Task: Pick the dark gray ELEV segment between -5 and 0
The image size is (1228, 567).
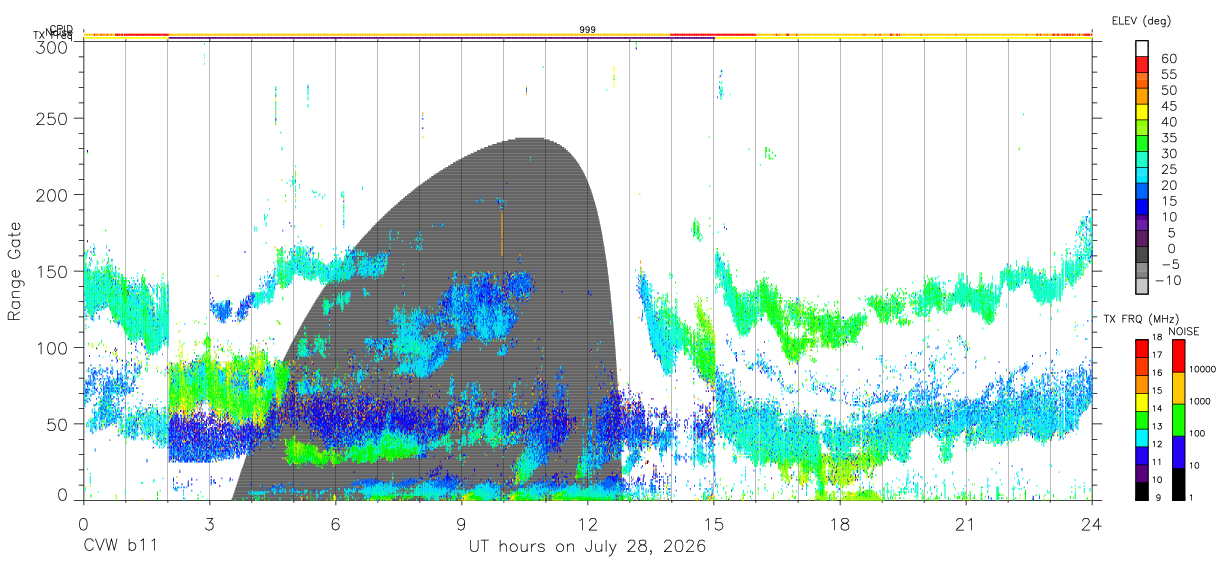Action: (x=1142, y=255)
